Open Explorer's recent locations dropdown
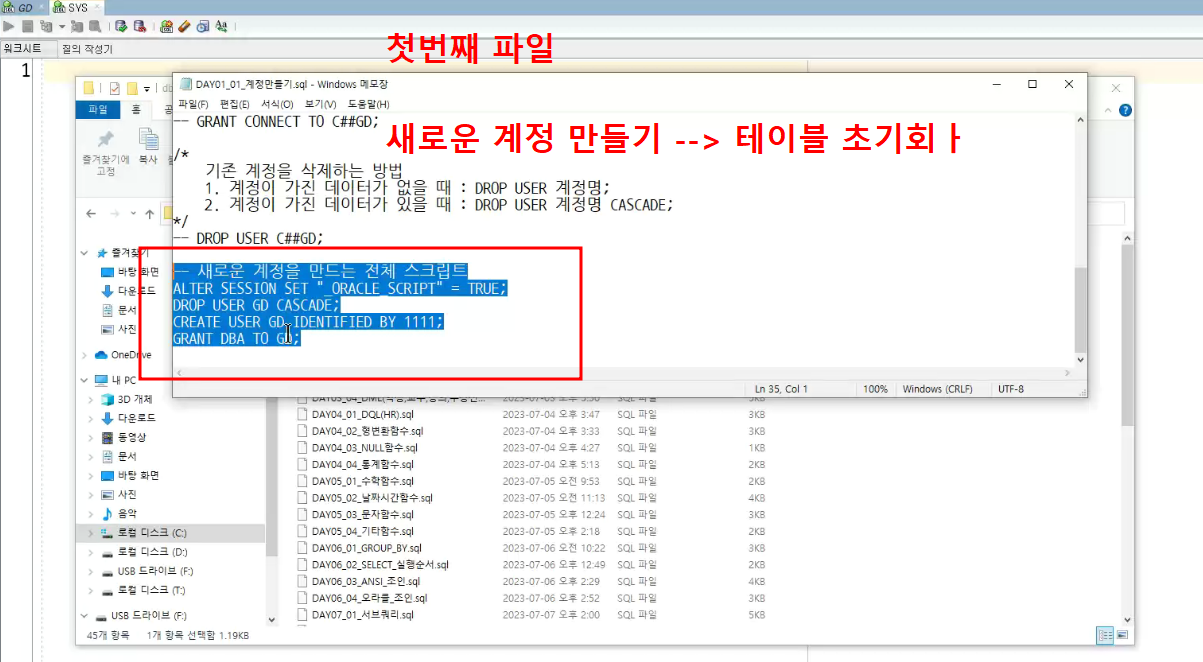The width and height of the screenshot is (1203, 662). click(133, 213)
